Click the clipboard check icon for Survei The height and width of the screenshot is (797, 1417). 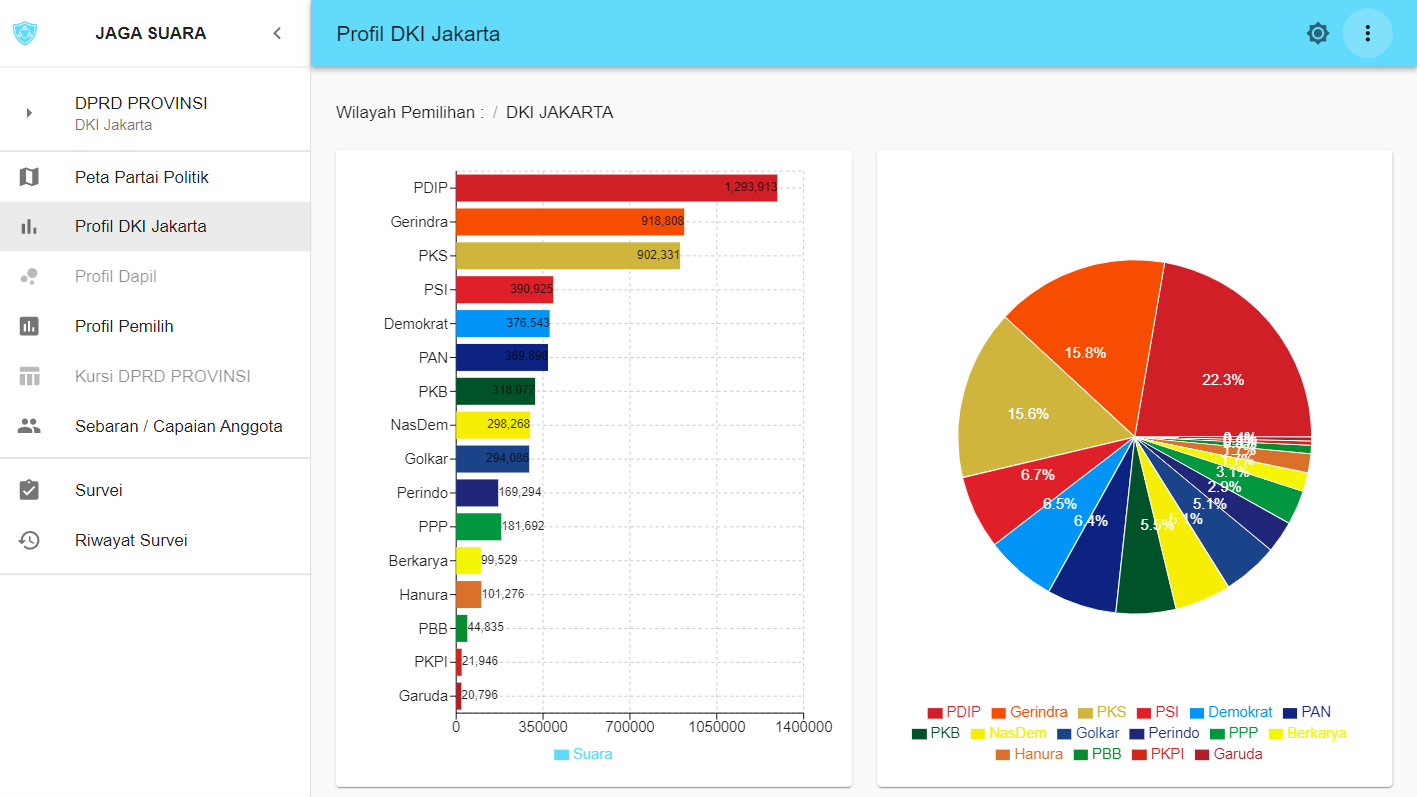(x=29, y=490)
